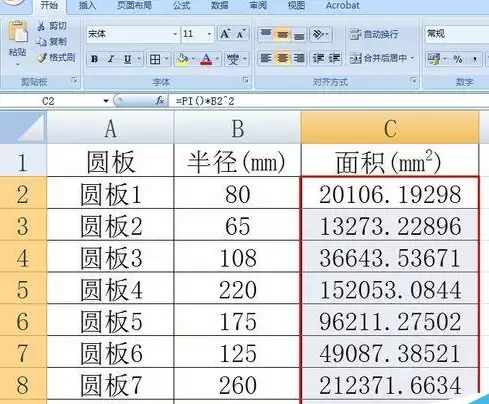Open the Merge and Center dropdown arrow

(413, 58)
